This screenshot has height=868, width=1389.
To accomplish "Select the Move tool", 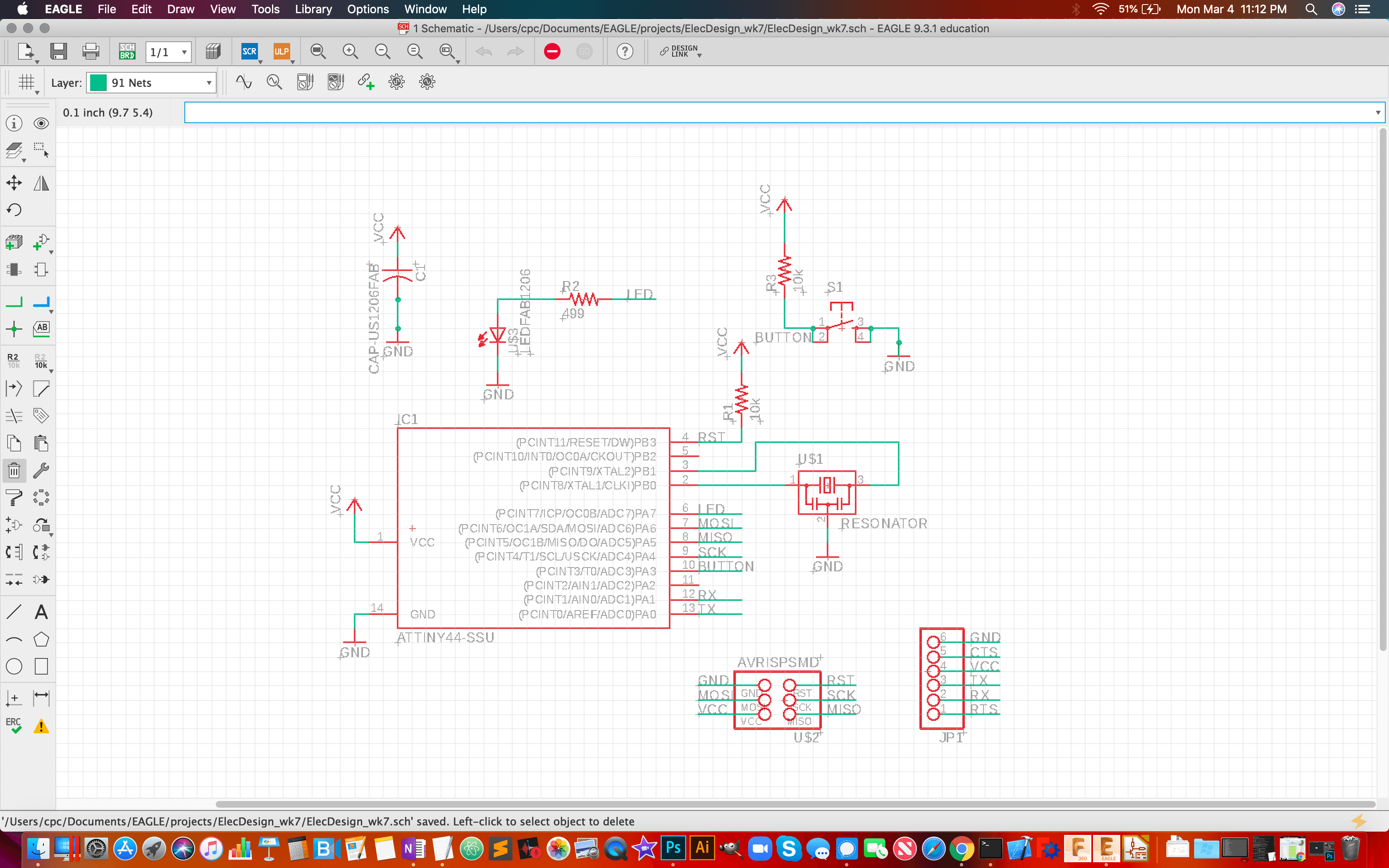I will 14,183.
